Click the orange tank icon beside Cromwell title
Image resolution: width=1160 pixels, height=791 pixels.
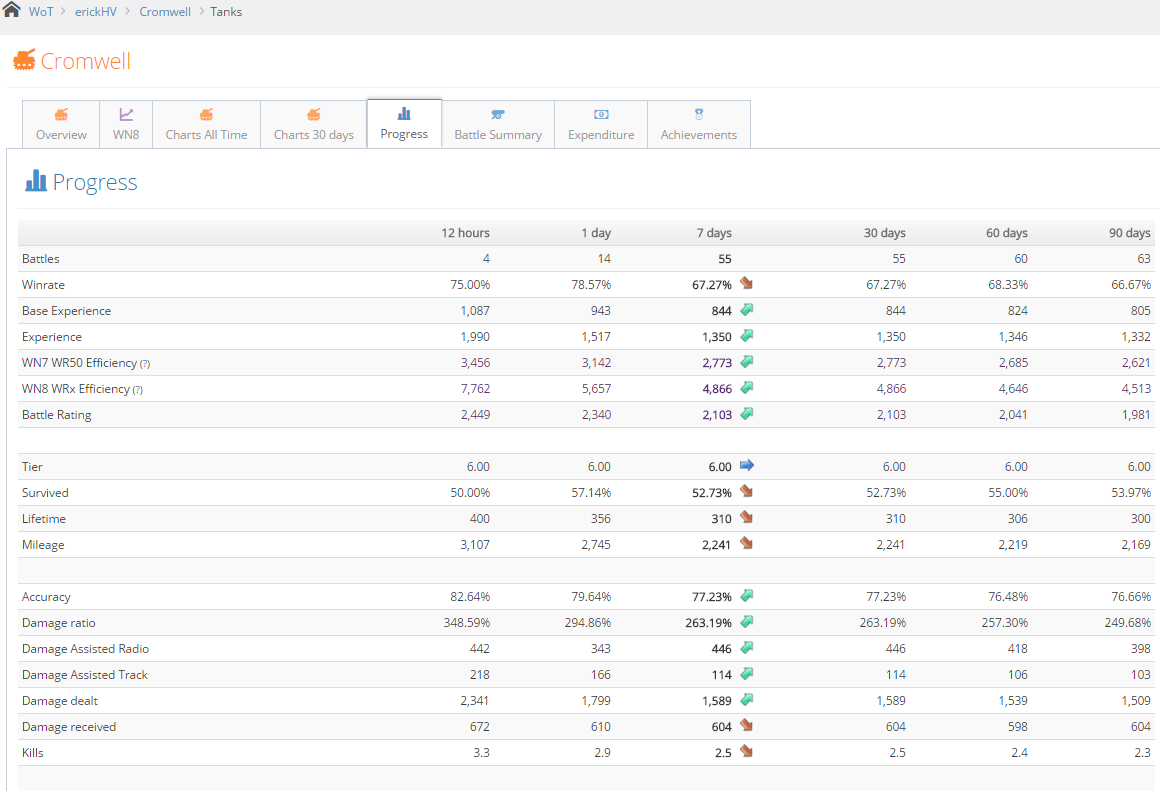pyautogui.click(x=24, y=61)
